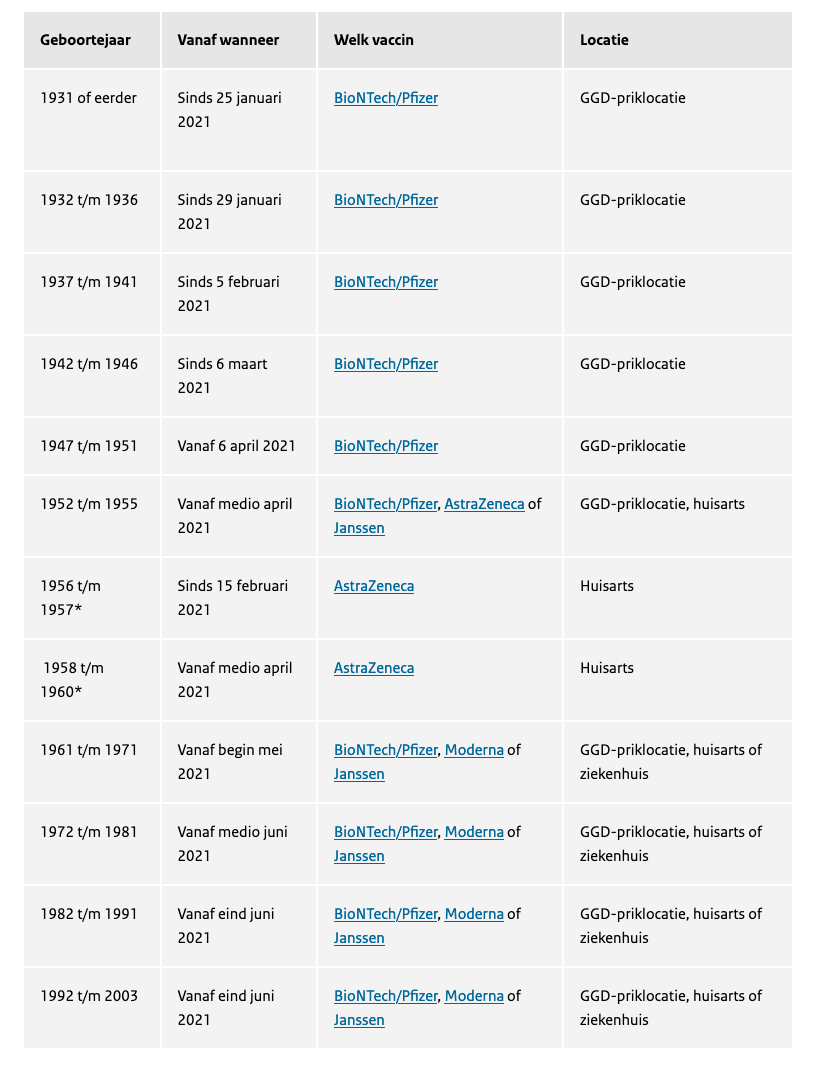Click the Locatie column header

coord(604,40)
